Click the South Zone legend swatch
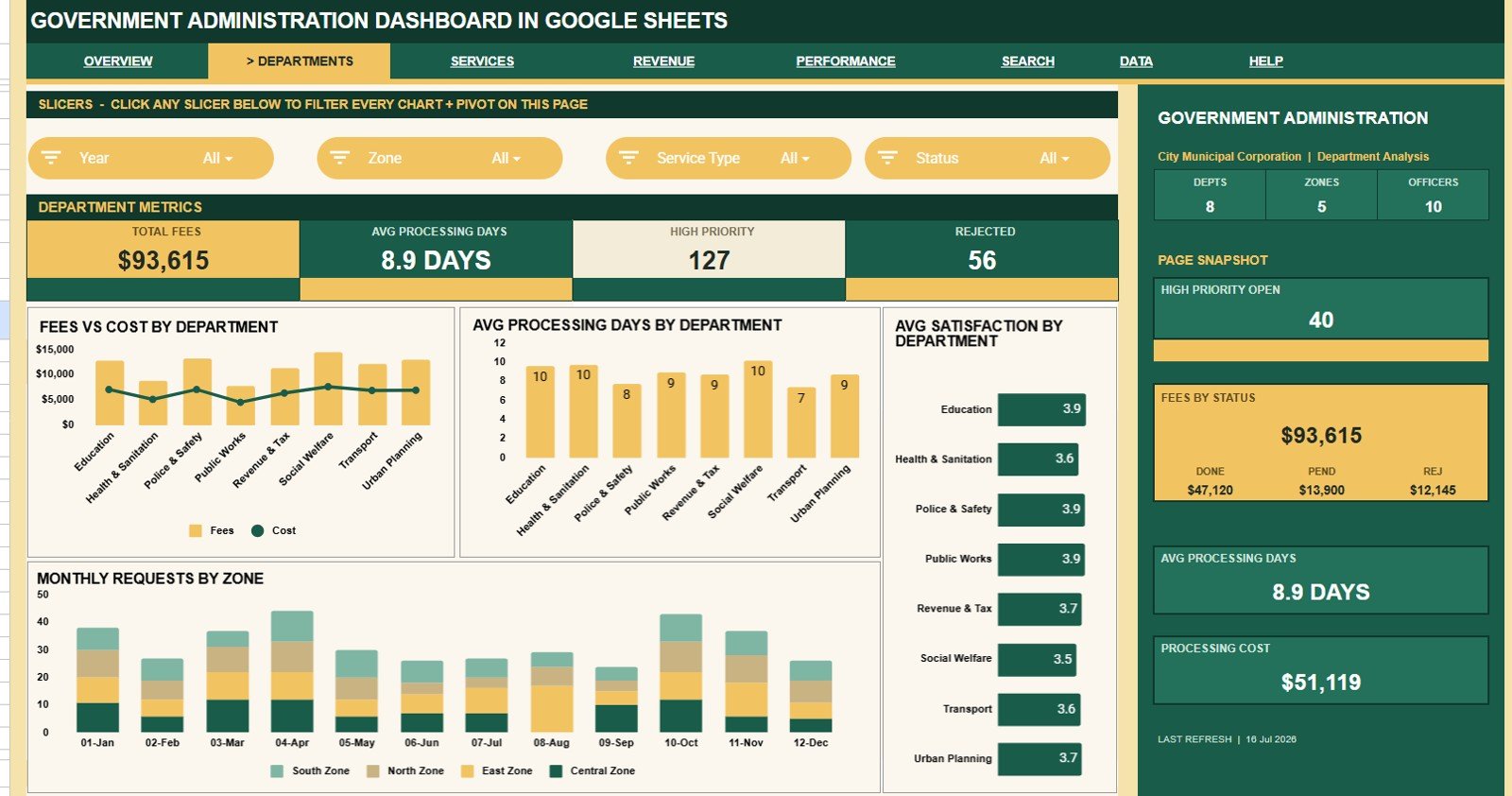This screenshot has height=796, width=1512. pos(277,771)
